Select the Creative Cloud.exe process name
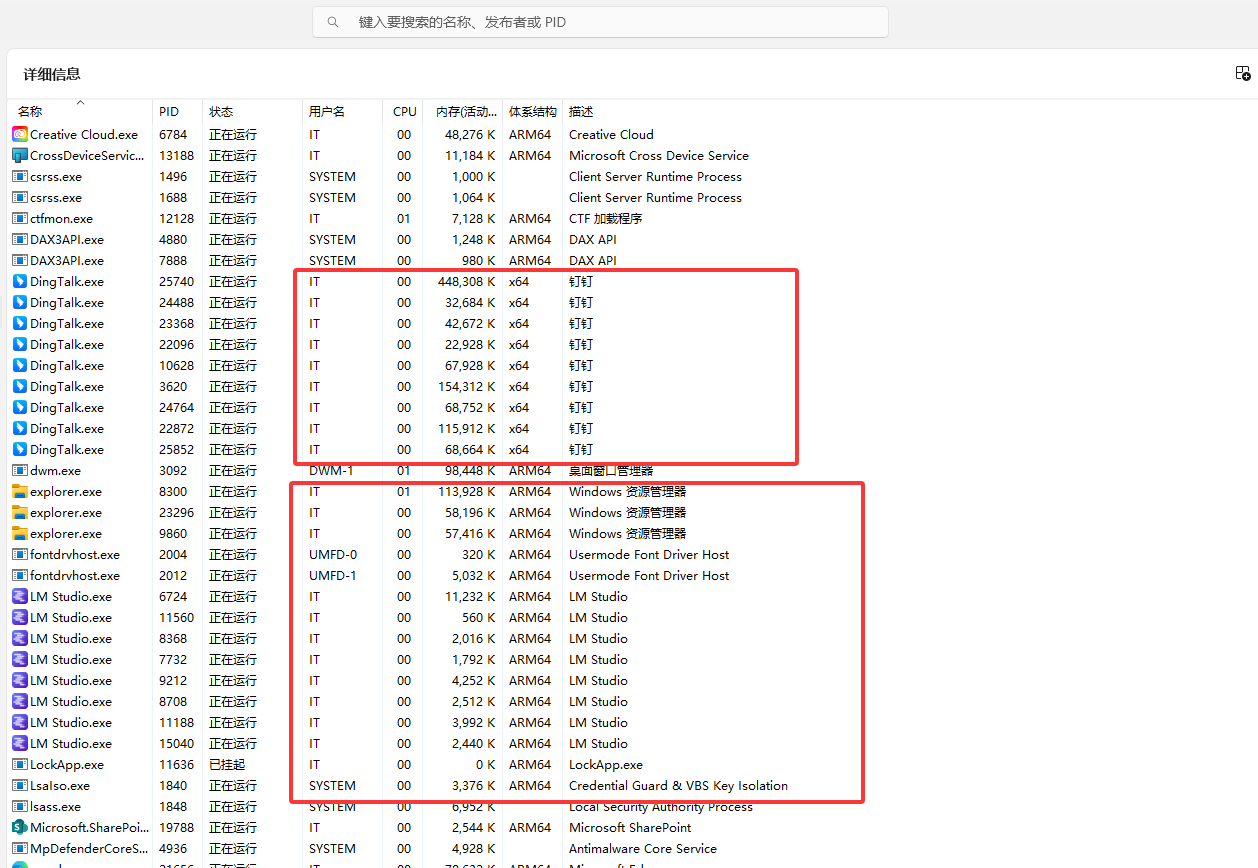 84,134
